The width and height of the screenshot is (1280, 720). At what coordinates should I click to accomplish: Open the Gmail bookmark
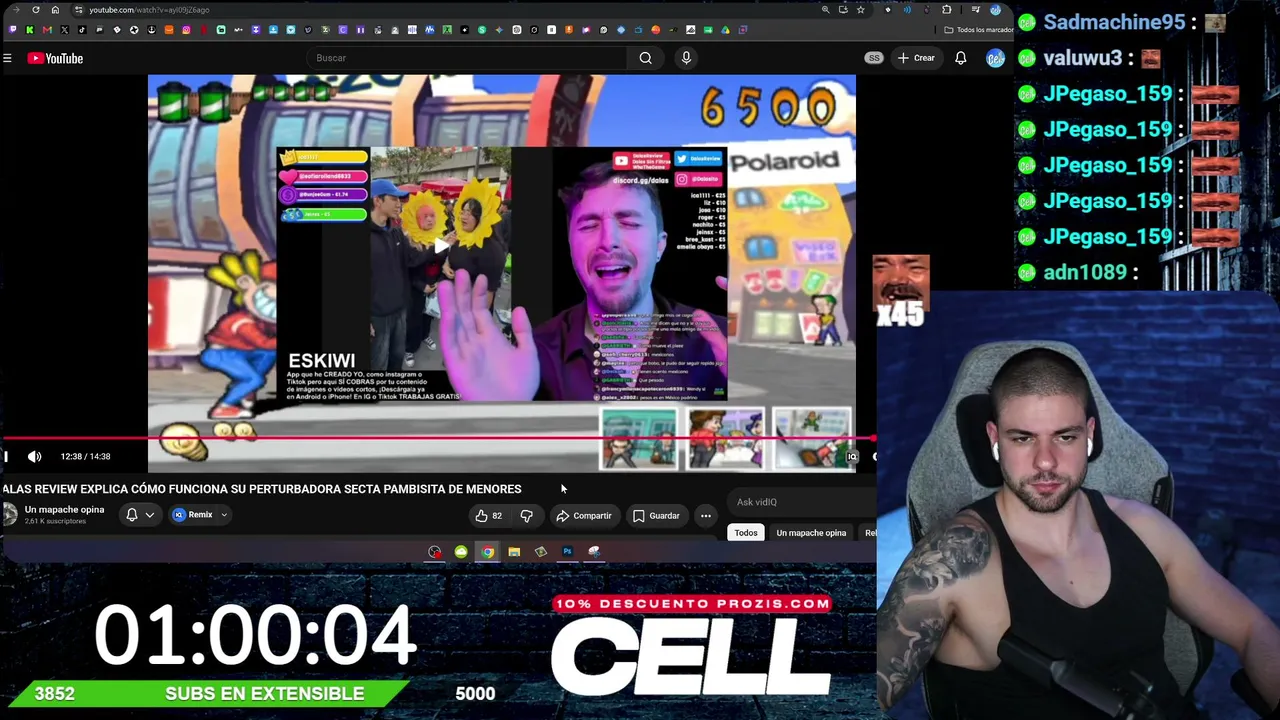pyautogui.click(x=47, y=30)
